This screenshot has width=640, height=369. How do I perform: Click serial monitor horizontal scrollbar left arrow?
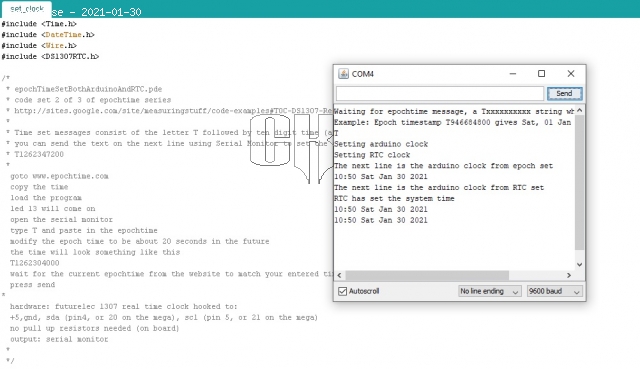tap(340, 275)
